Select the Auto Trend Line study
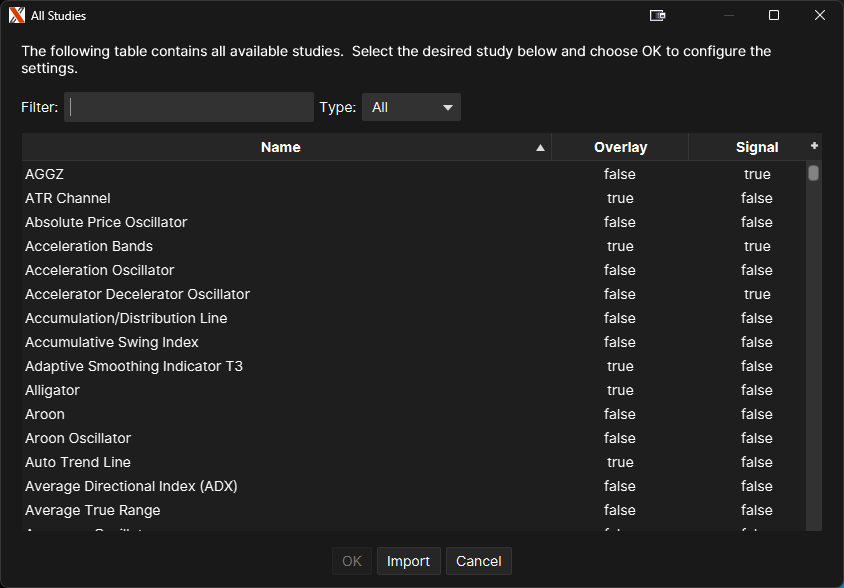 78,462
